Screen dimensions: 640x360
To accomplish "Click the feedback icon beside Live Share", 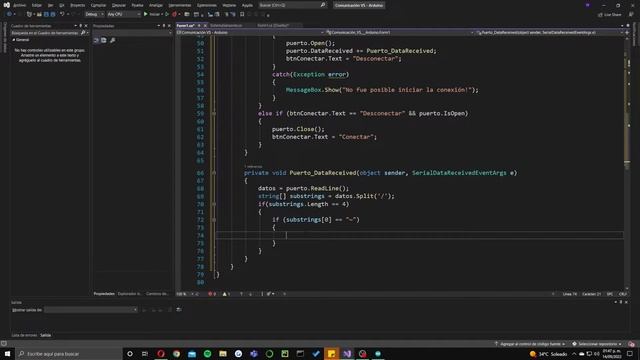I will click(631, 15).
